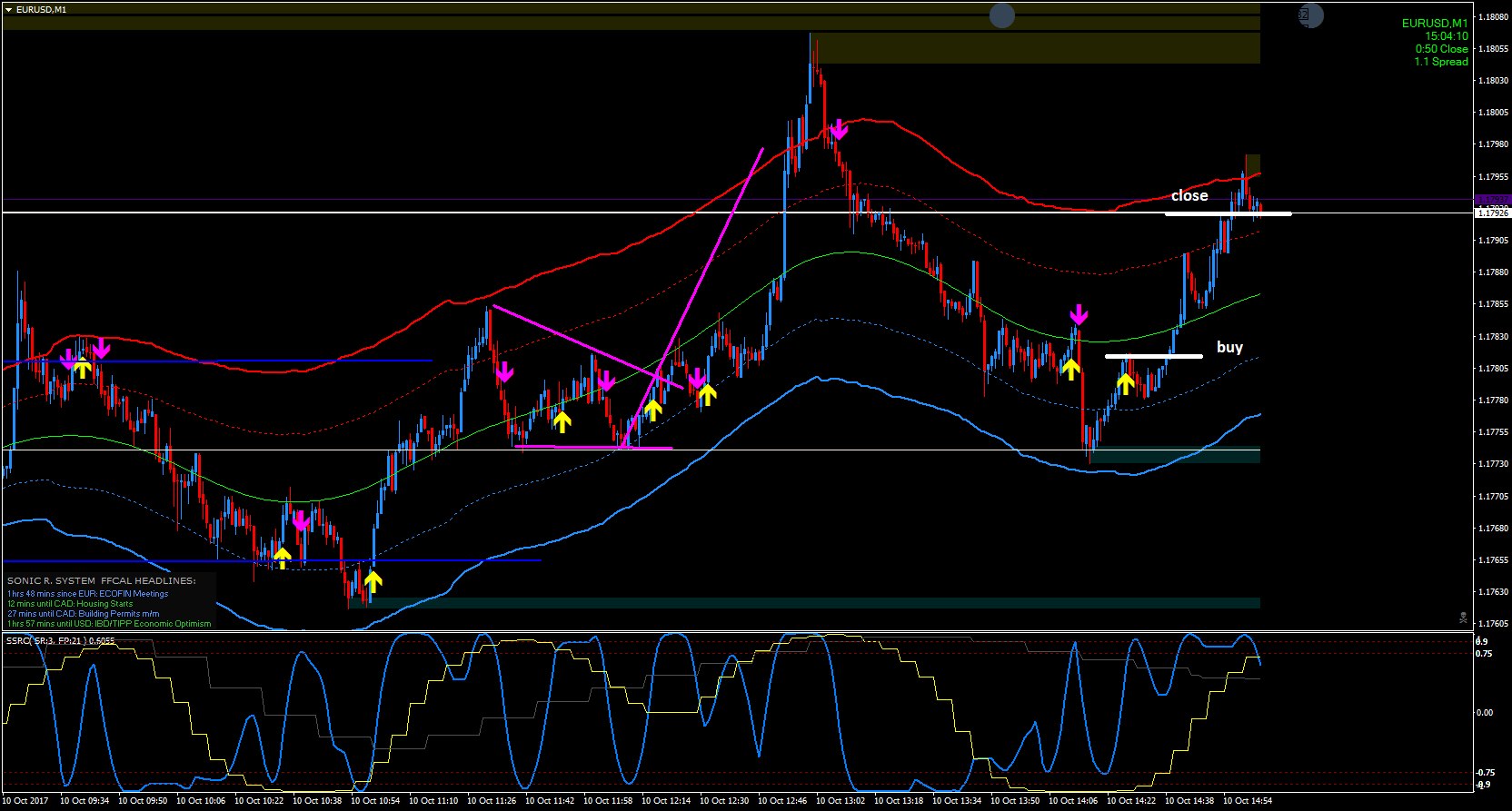Click the '15:04:10' clock text
Screen dimensions: 1512x811
click(x=1447, y=36)
